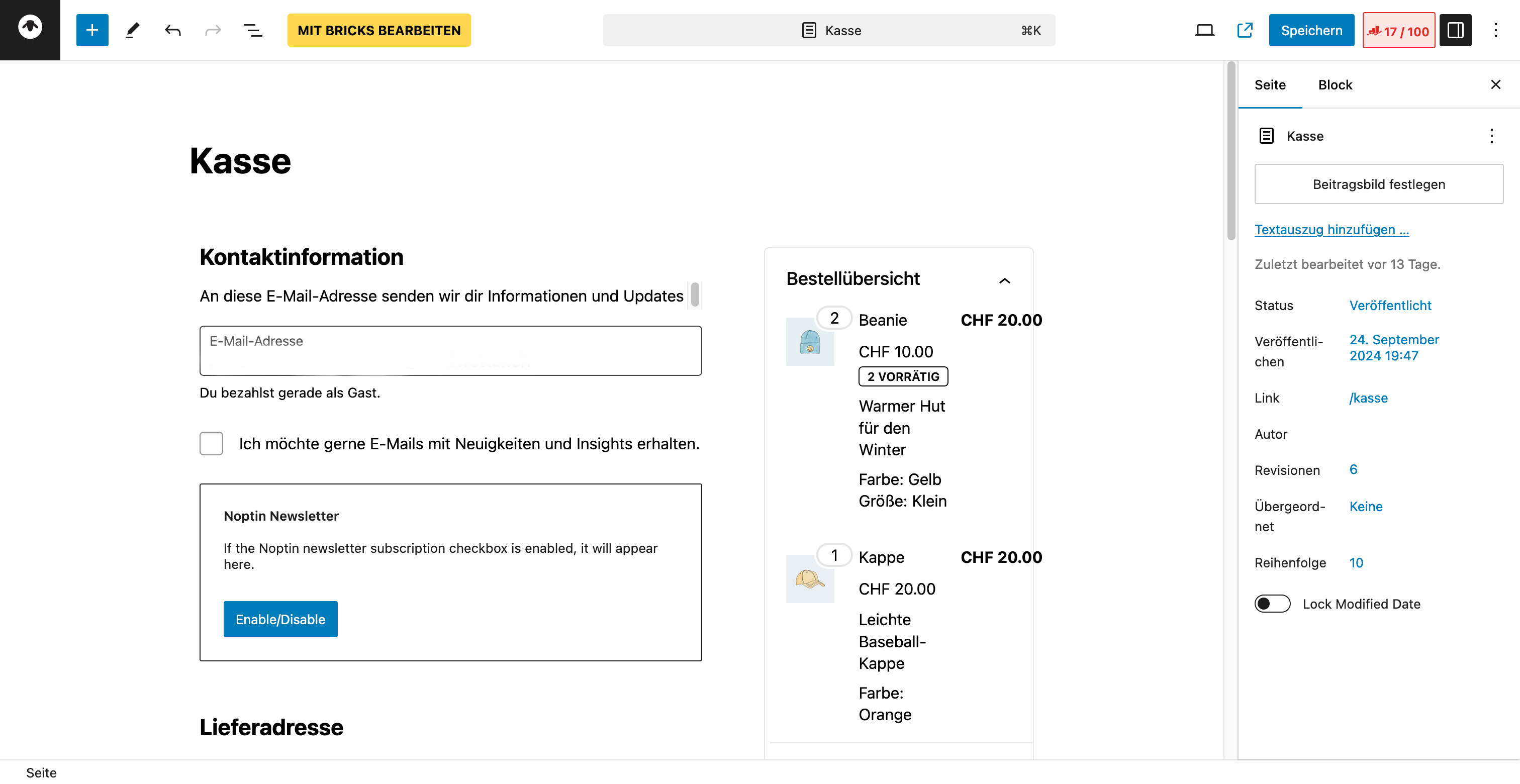Open the Veröffentlicht status dropdown
1520x784 pixels.
click(x=1390, y=305)
